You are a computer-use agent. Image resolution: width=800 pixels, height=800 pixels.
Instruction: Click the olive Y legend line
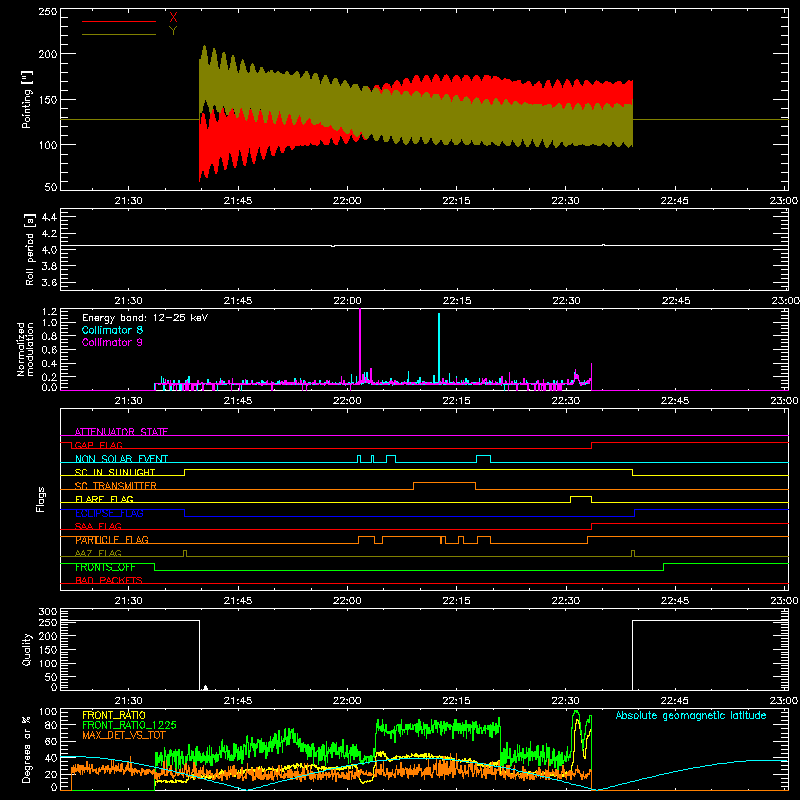119,34
